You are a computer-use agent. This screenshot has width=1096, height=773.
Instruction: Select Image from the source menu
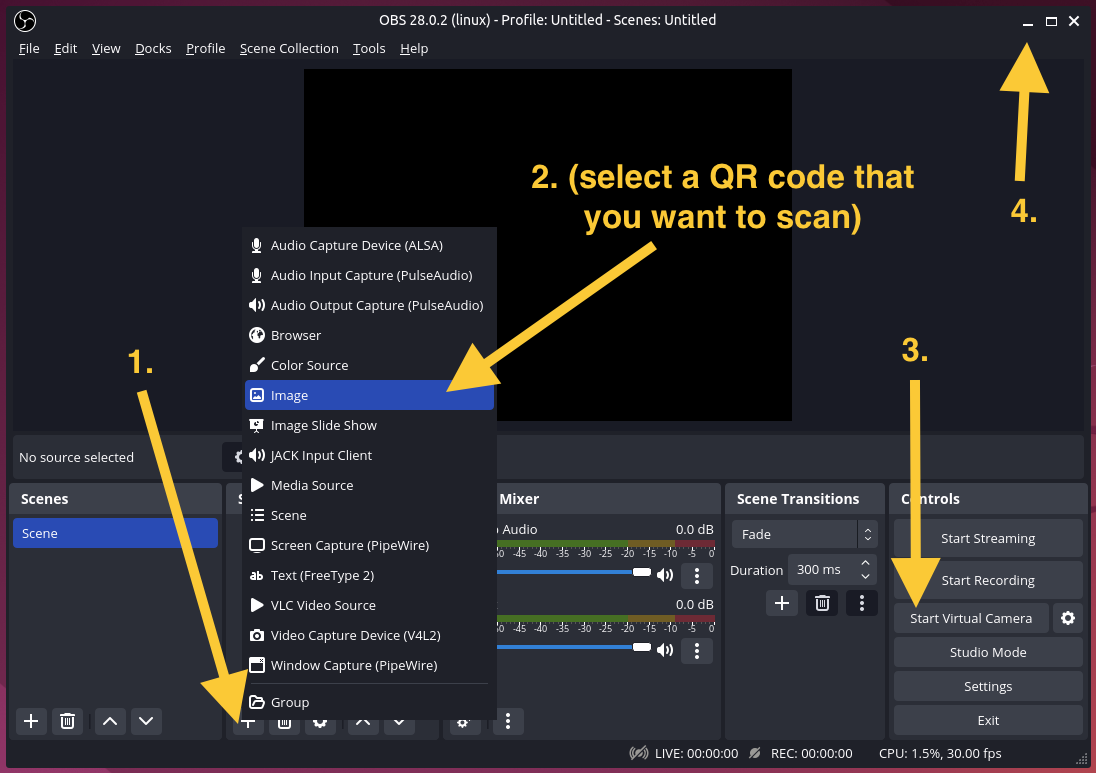(x=369, y=396)
